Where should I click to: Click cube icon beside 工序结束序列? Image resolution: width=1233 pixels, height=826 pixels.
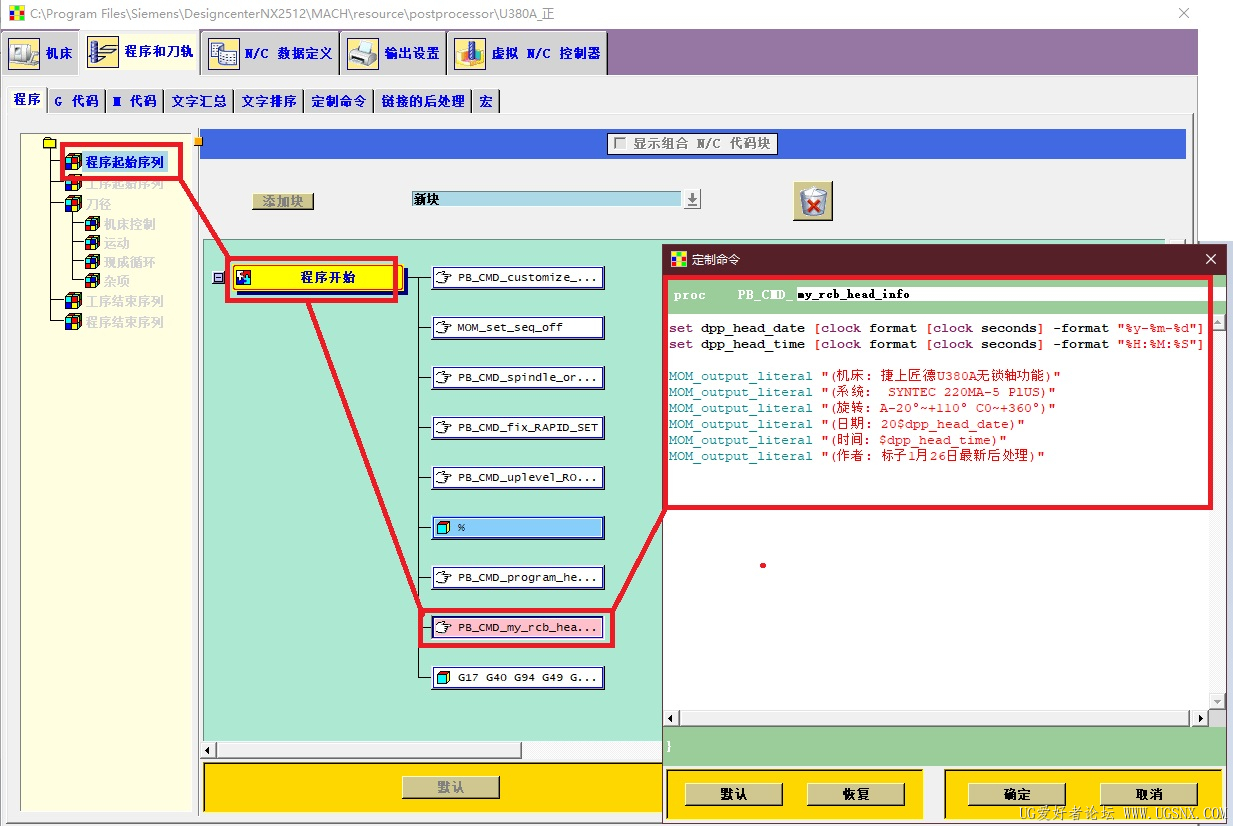(x=74, y=300)
